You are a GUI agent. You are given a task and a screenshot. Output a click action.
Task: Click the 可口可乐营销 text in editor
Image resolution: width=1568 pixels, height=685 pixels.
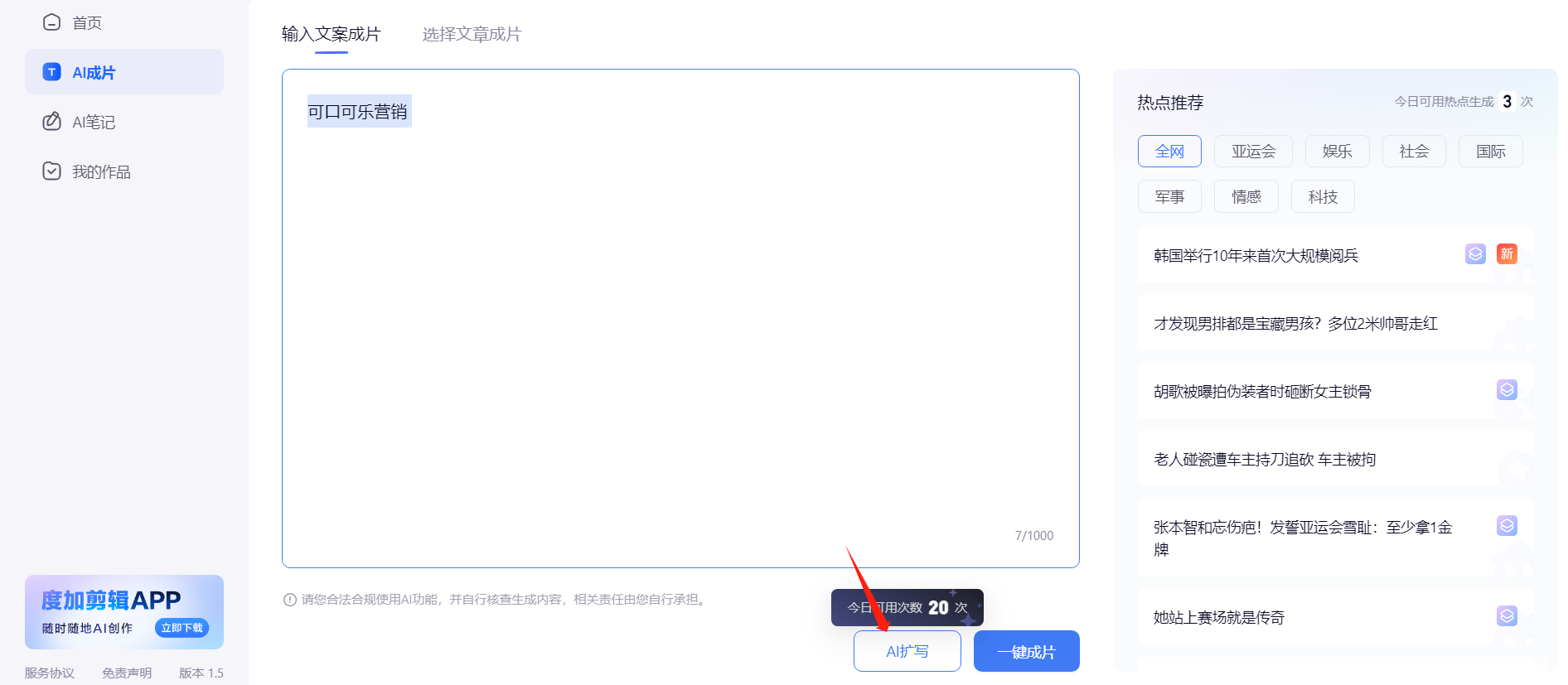pos(357,112)
